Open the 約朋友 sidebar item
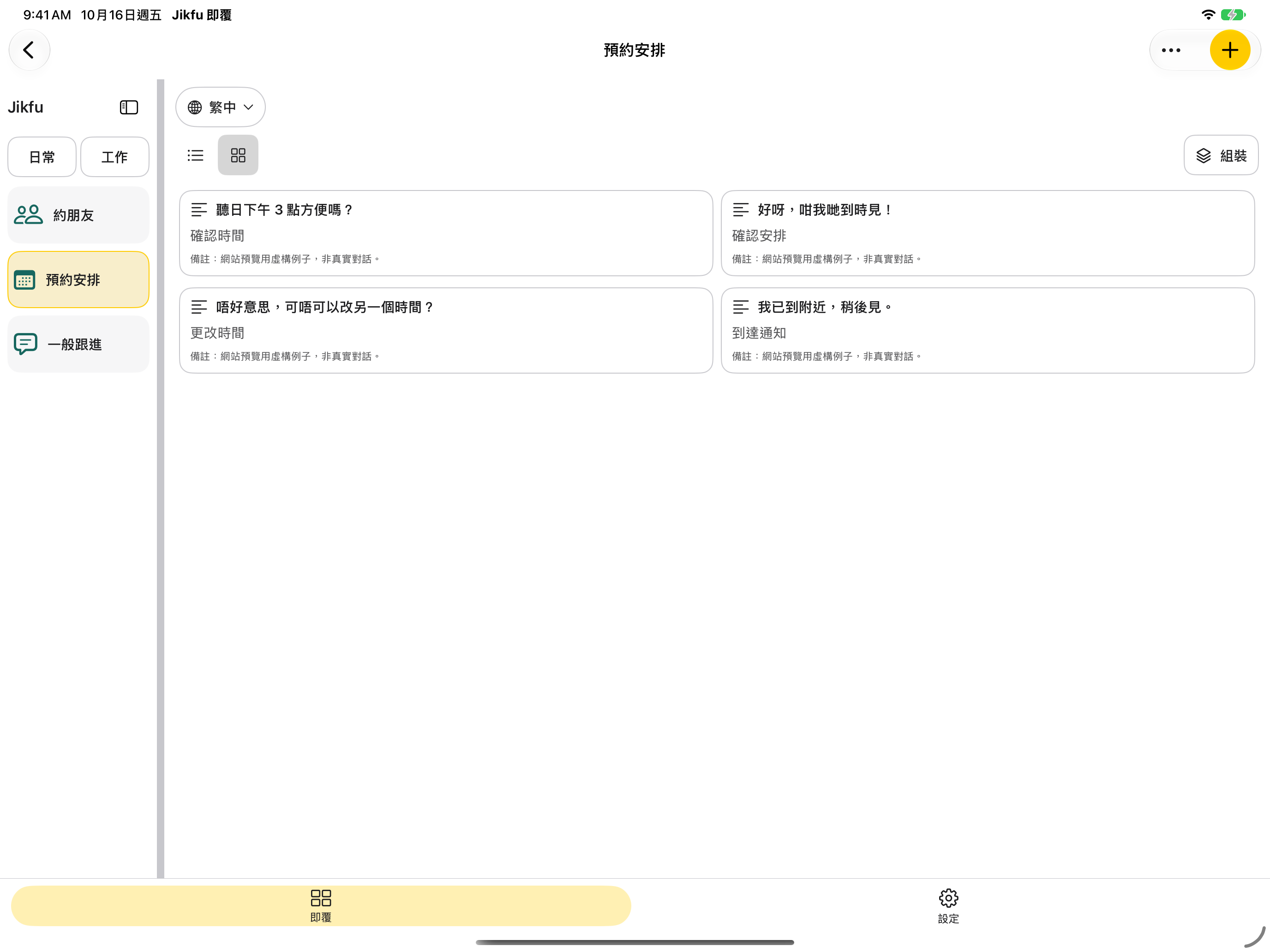Image resolution: width=1270 pixels, height=952 pixels. pos(78,214)
